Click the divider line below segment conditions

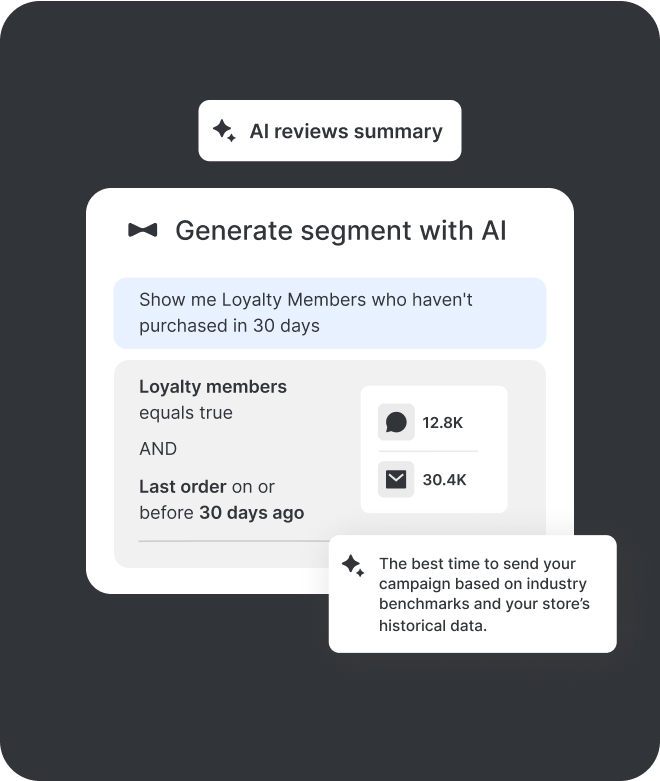(x=230, y=541)
